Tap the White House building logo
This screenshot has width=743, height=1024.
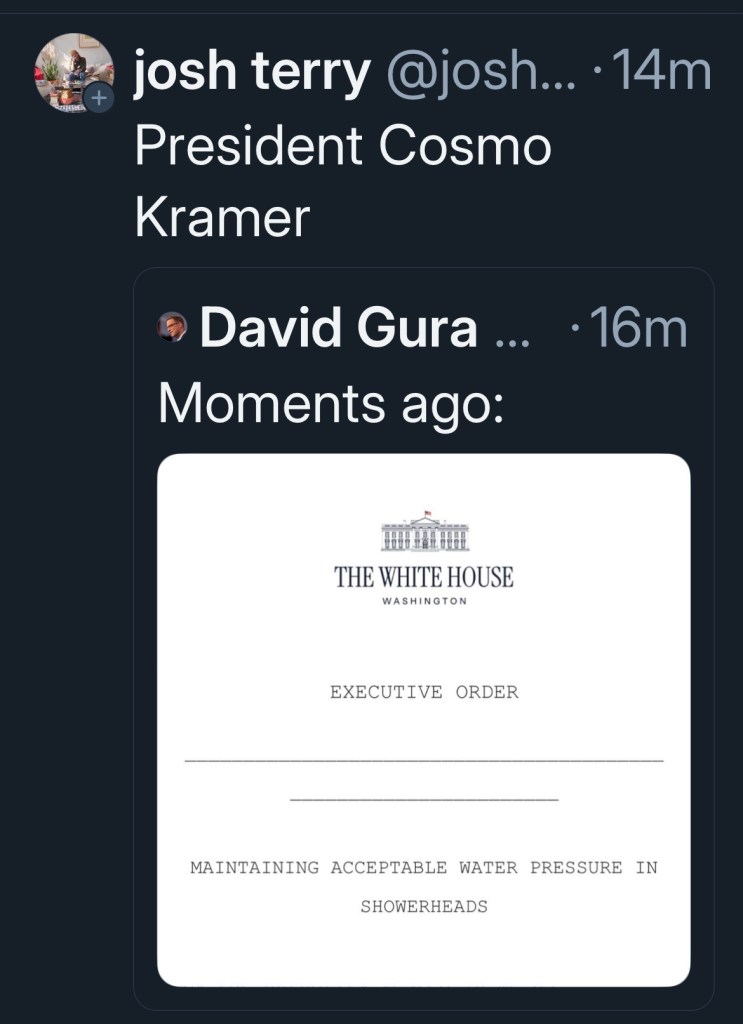click(424, 532)
